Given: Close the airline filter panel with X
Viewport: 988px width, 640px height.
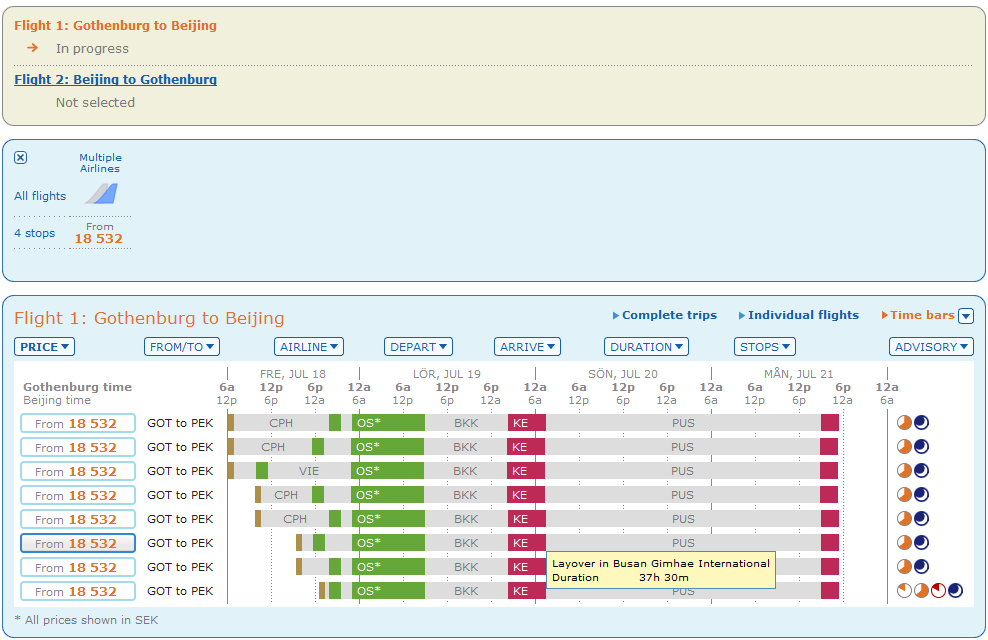Looking at the screenshot, I should tap(21, 158).
